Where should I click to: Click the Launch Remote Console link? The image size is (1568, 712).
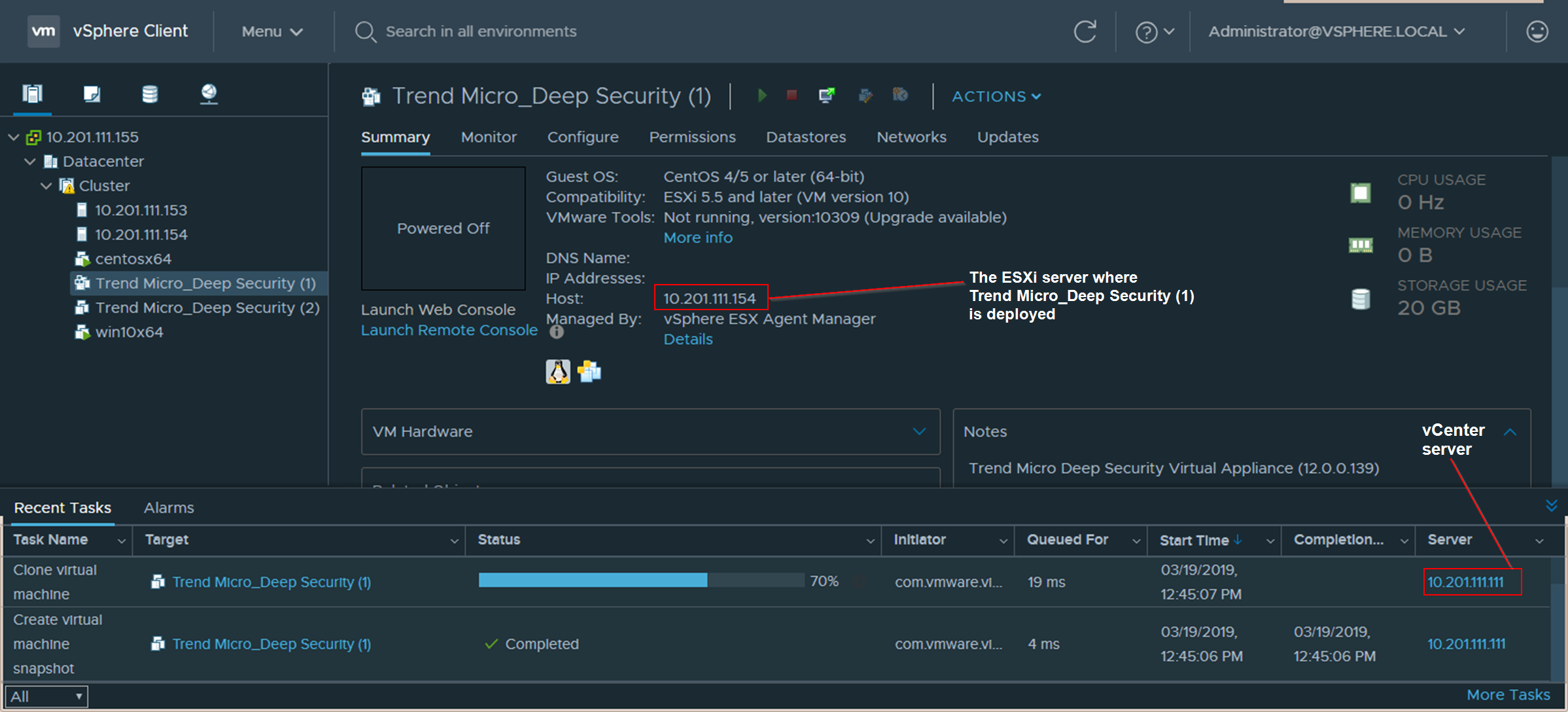(449, 330)
